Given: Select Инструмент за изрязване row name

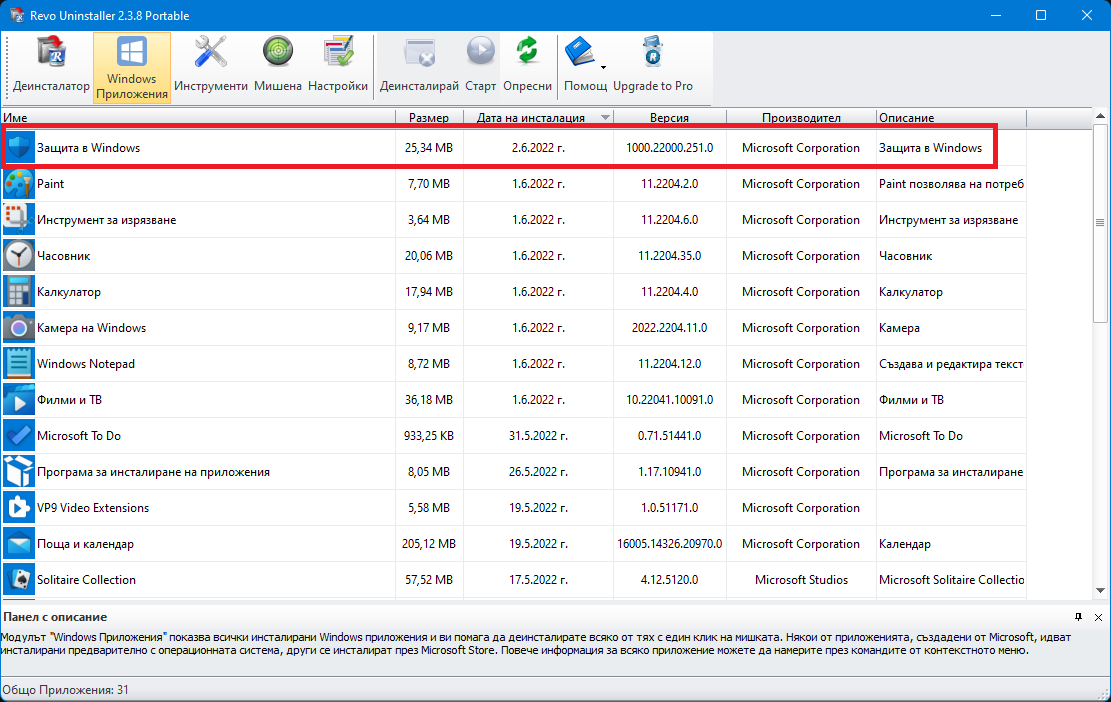Looking at the screenshot, I should coord(106,220).
